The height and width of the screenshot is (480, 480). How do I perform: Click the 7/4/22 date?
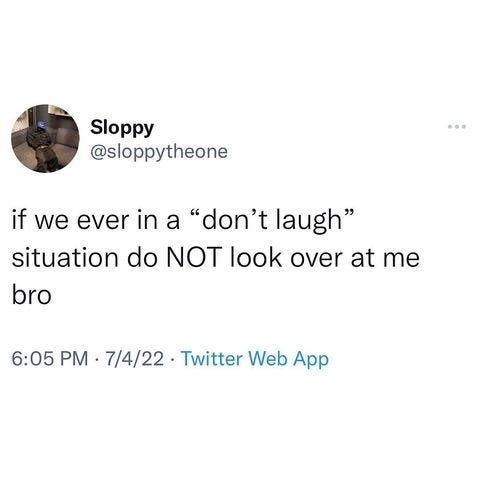(135, 359)
